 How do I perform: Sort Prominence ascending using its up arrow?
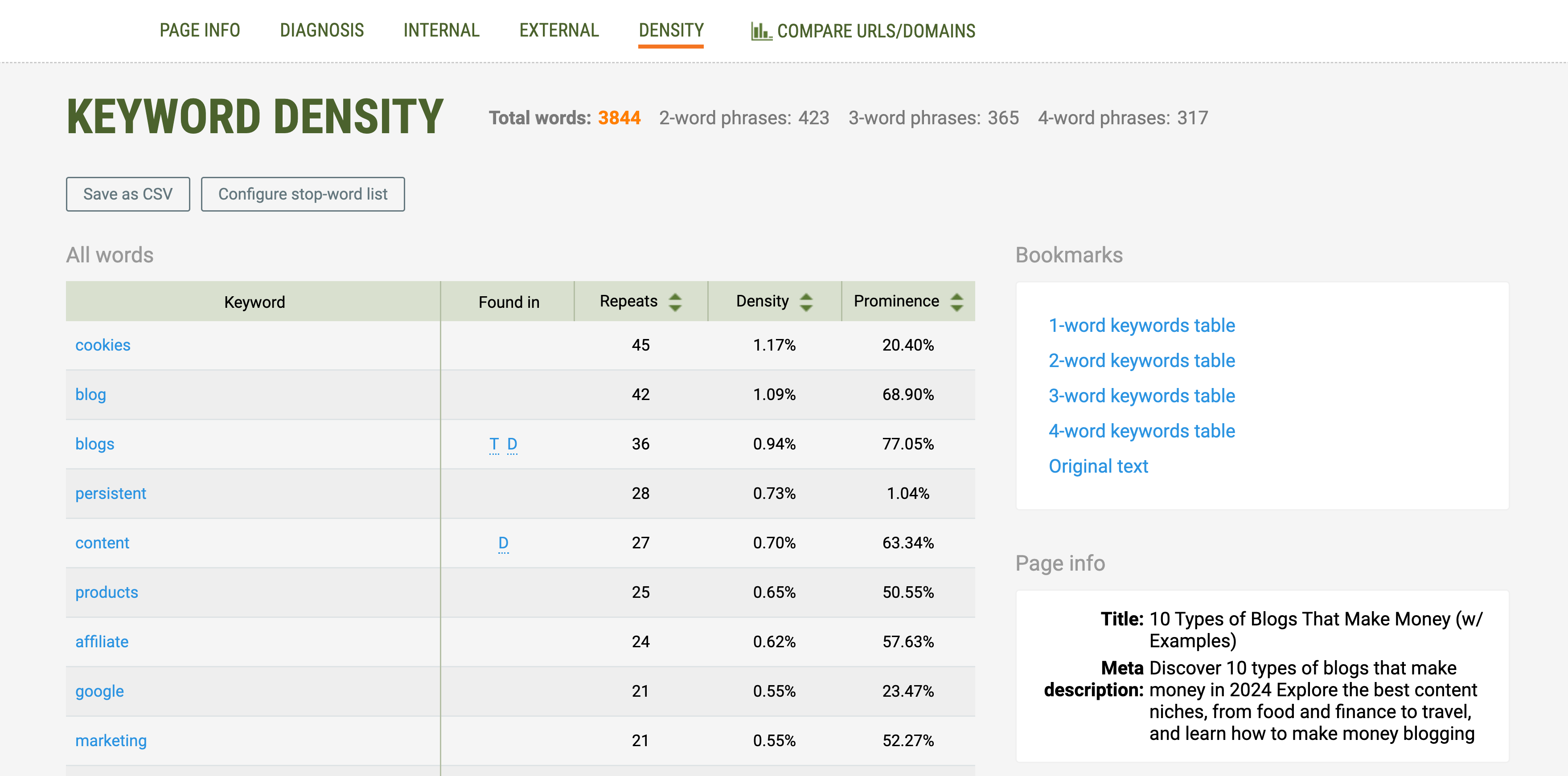[956, 295]
